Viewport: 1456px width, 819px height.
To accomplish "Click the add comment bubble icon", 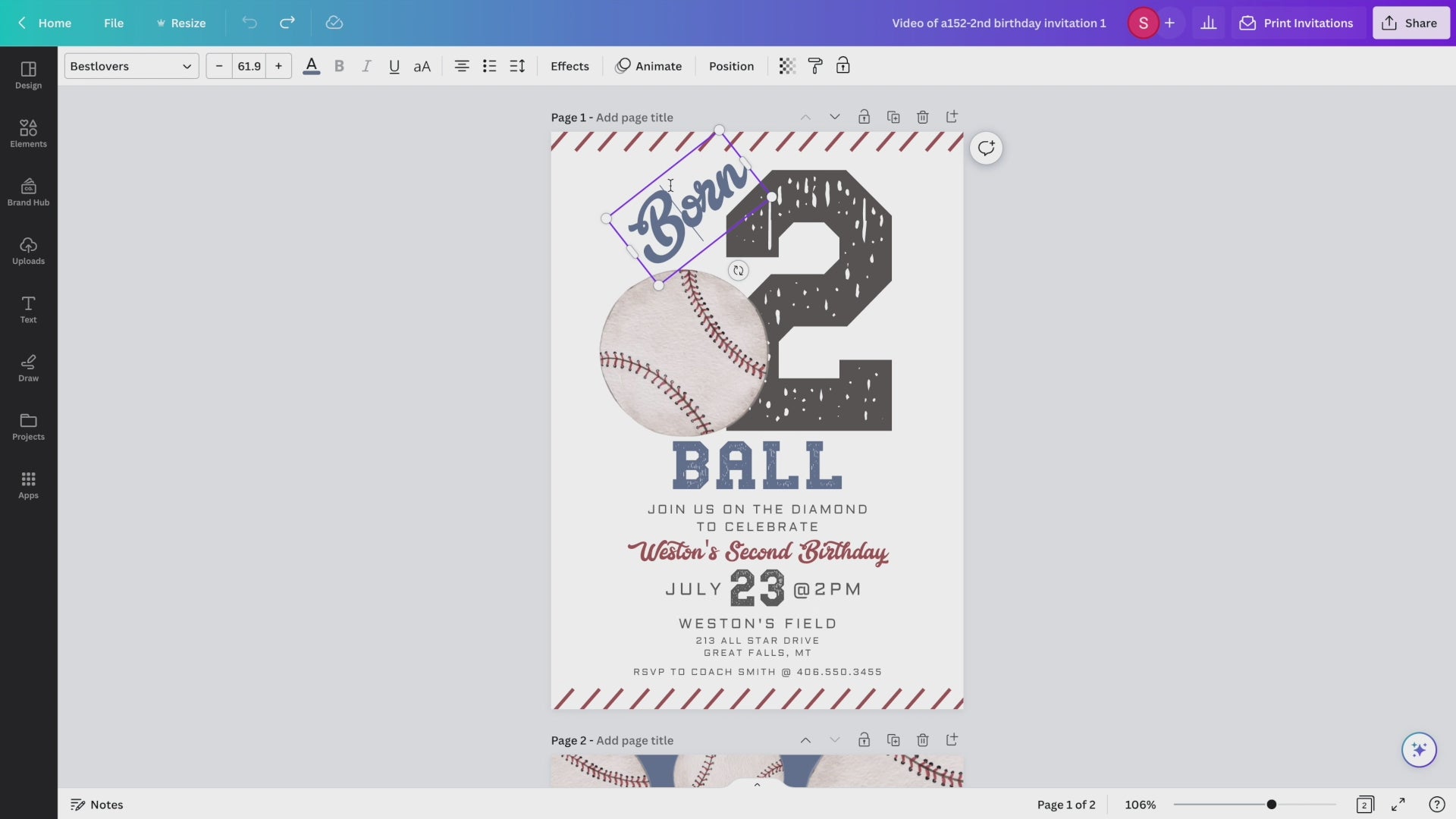I will click(986, 148).
